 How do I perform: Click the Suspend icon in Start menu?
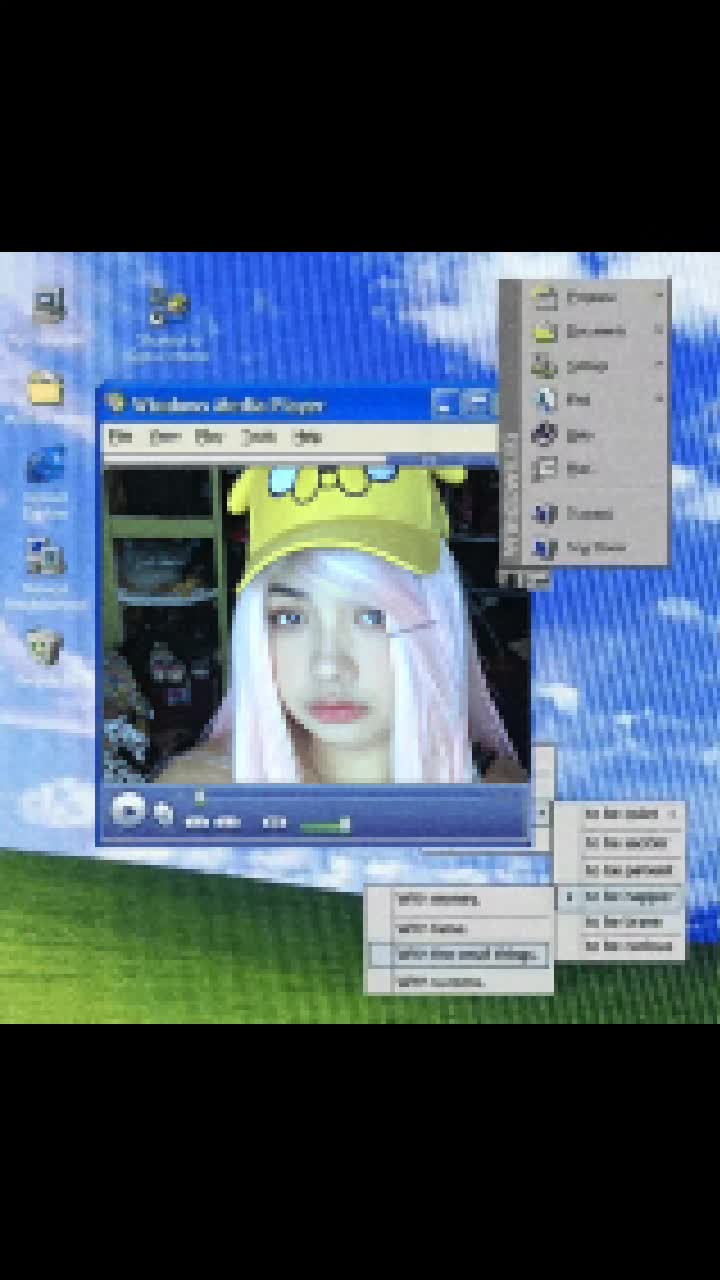545,513
